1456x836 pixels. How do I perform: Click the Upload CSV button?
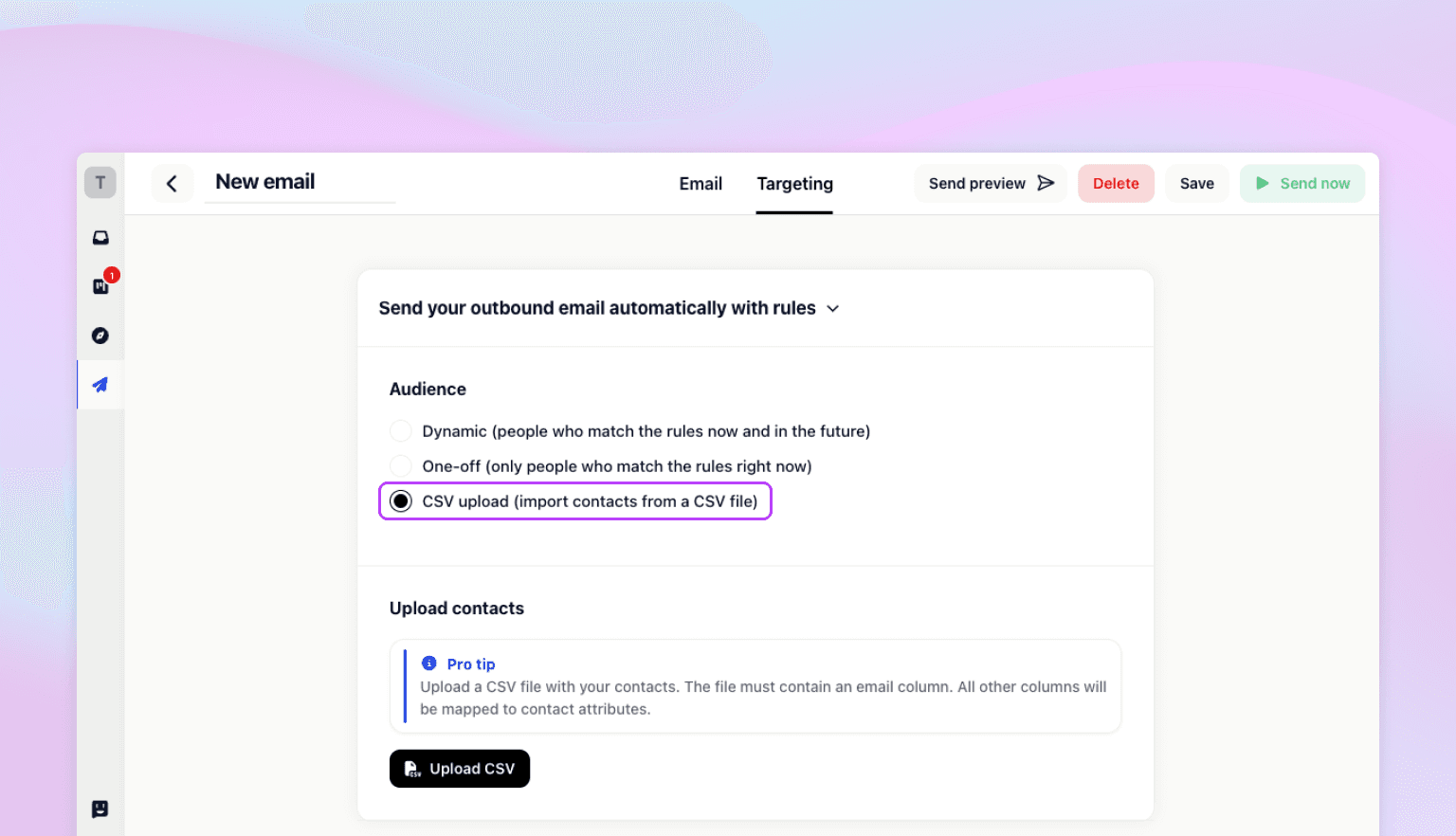tap(460, 769)
